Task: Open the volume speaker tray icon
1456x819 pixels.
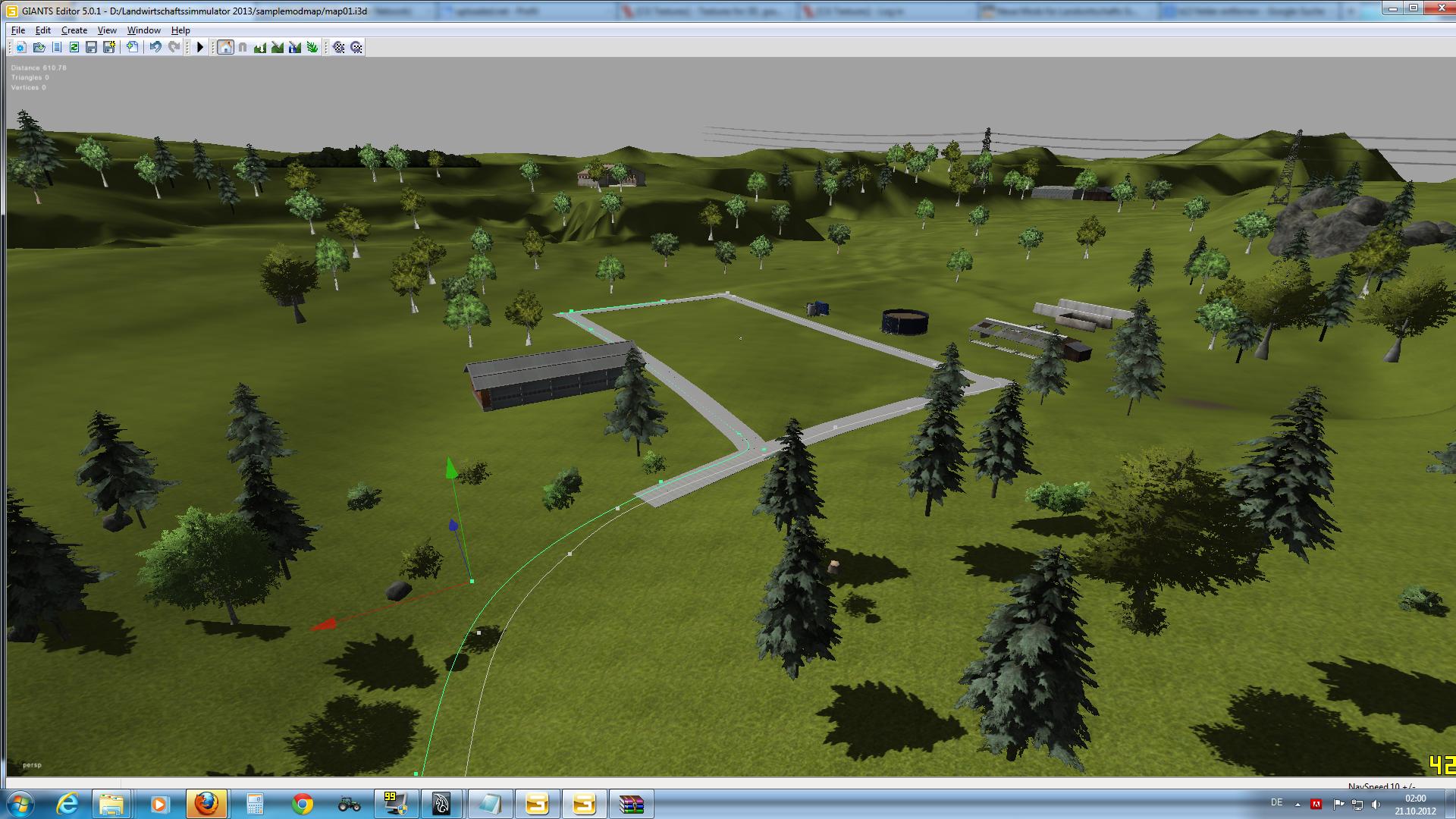Action: tap(1376, 804)
